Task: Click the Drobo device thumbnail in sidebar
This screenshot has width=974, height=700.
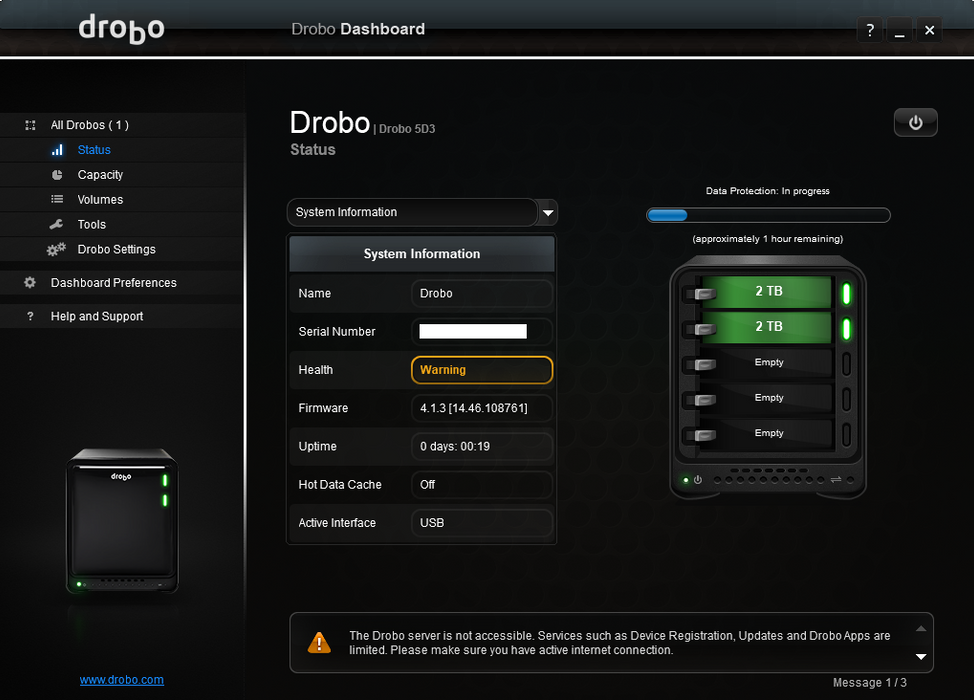Action: tap(122, 520)
